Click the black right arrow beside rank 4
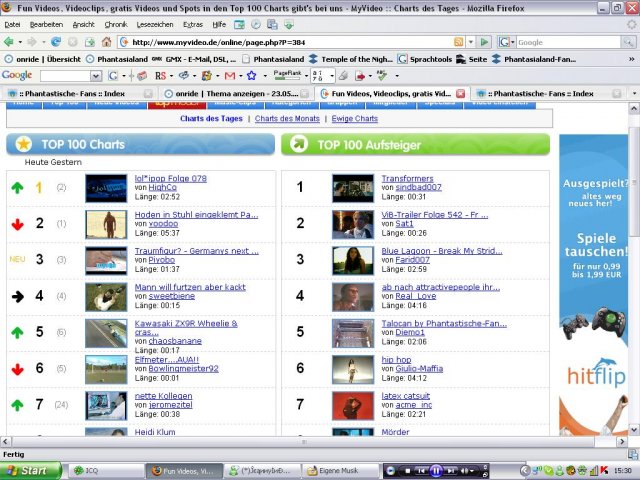Screen dimensions: 640x480 [18, 296]
